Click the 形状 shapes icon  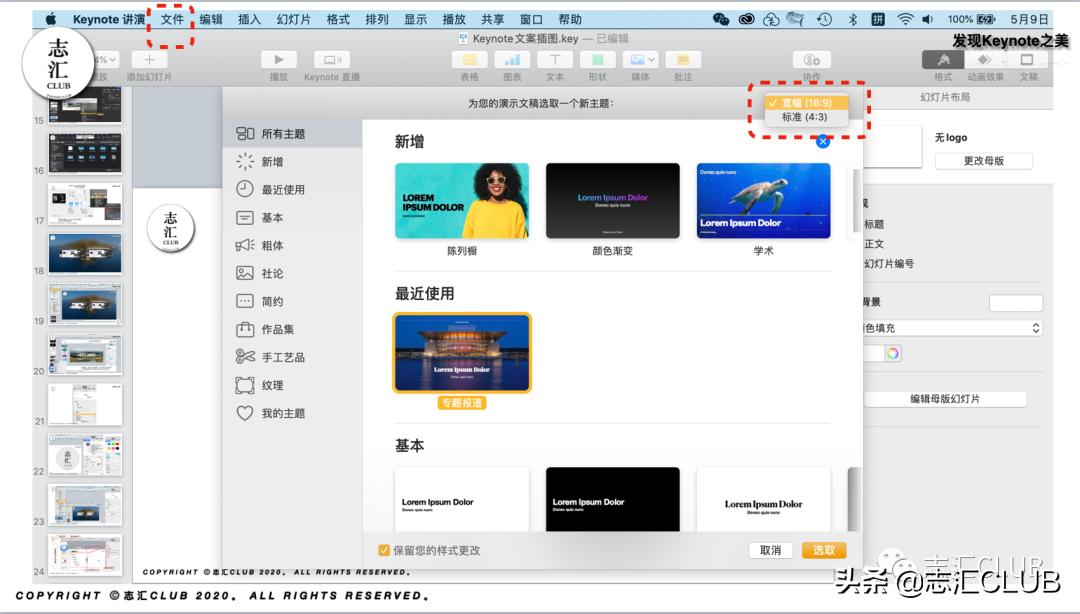[596, 60]
